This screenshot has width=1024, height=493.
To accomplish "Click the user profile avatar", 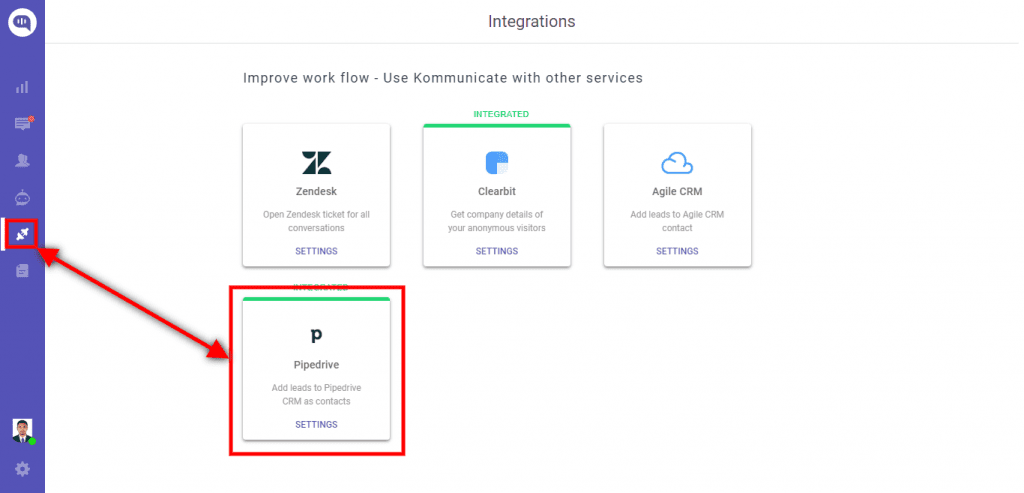I will (23, 431).
